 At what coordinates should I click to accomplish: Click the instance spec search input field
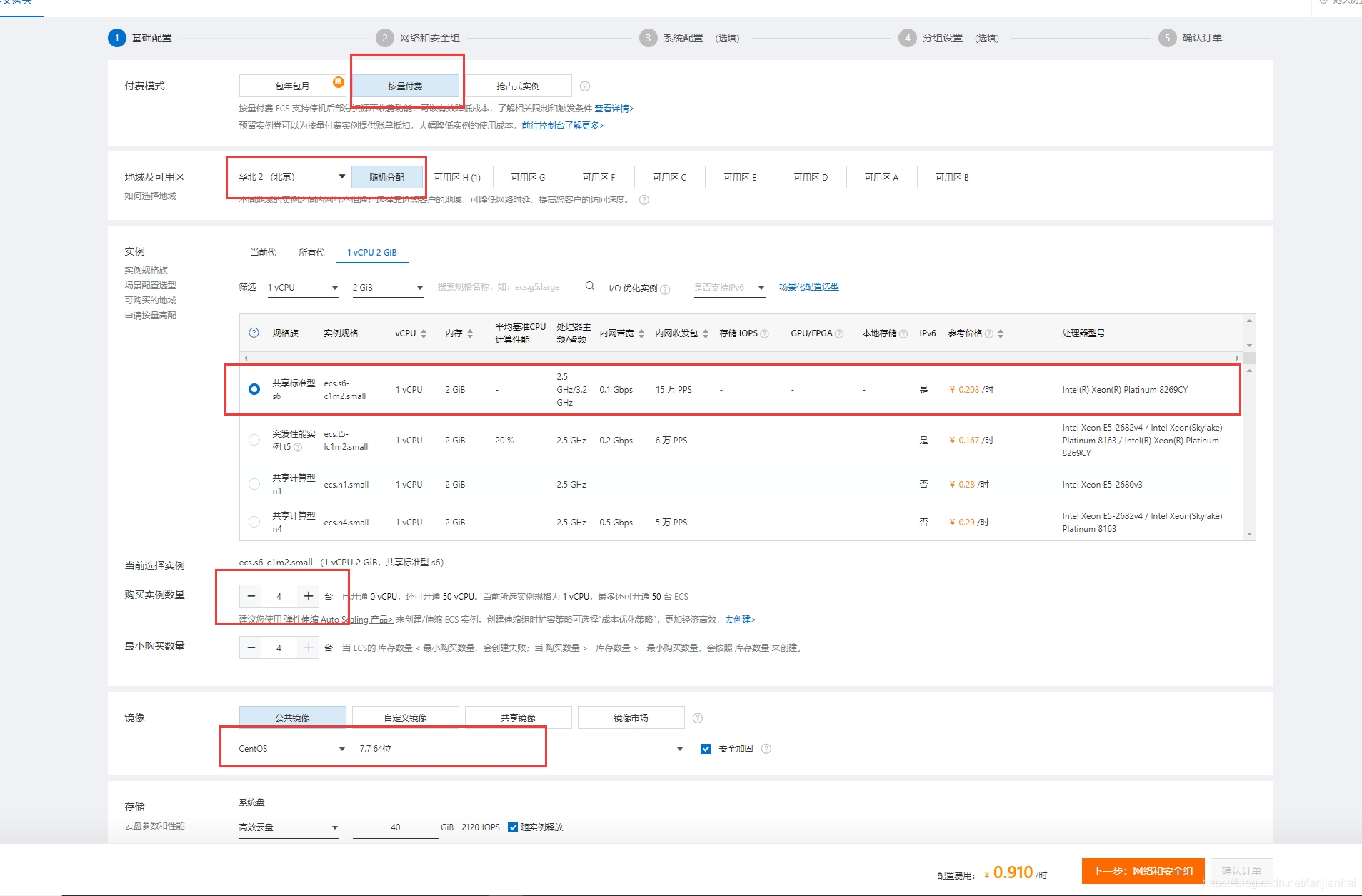click(x=507, y=287)
